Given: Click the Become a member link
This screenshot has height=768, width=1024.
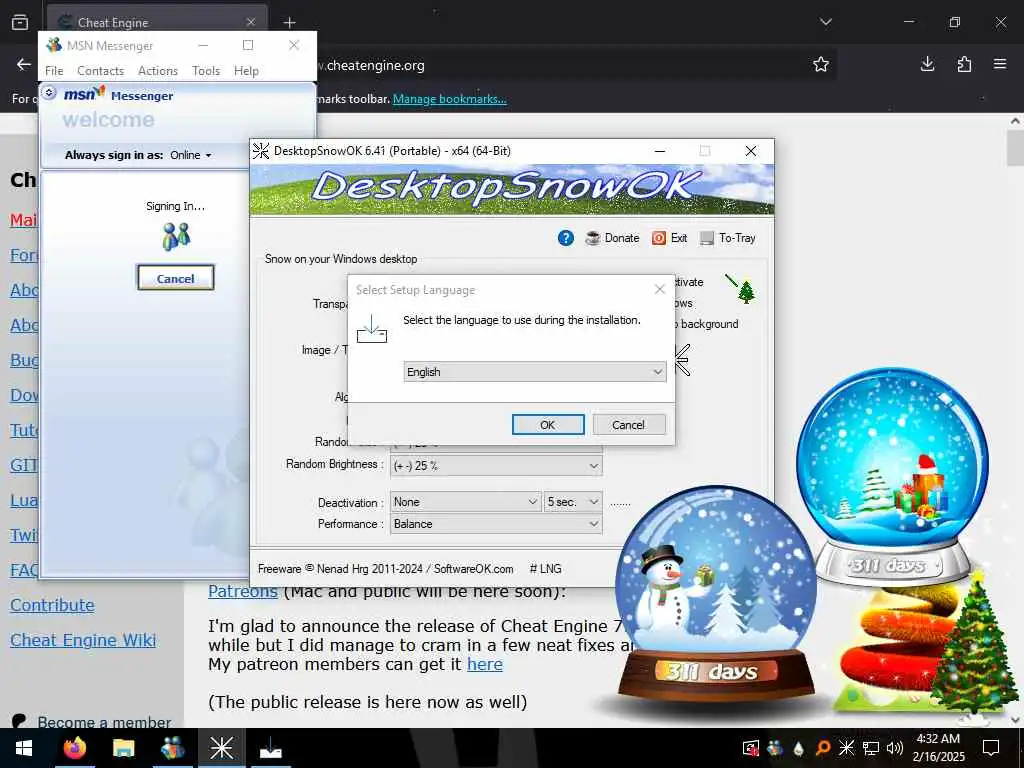Looking at the screenshot, I should click(104, 722).
